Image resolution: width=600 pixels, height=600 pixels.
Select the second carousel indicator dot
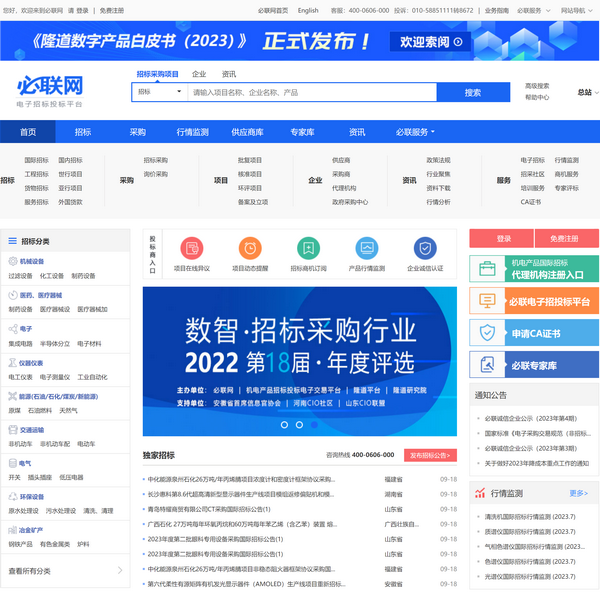[299, 425]
